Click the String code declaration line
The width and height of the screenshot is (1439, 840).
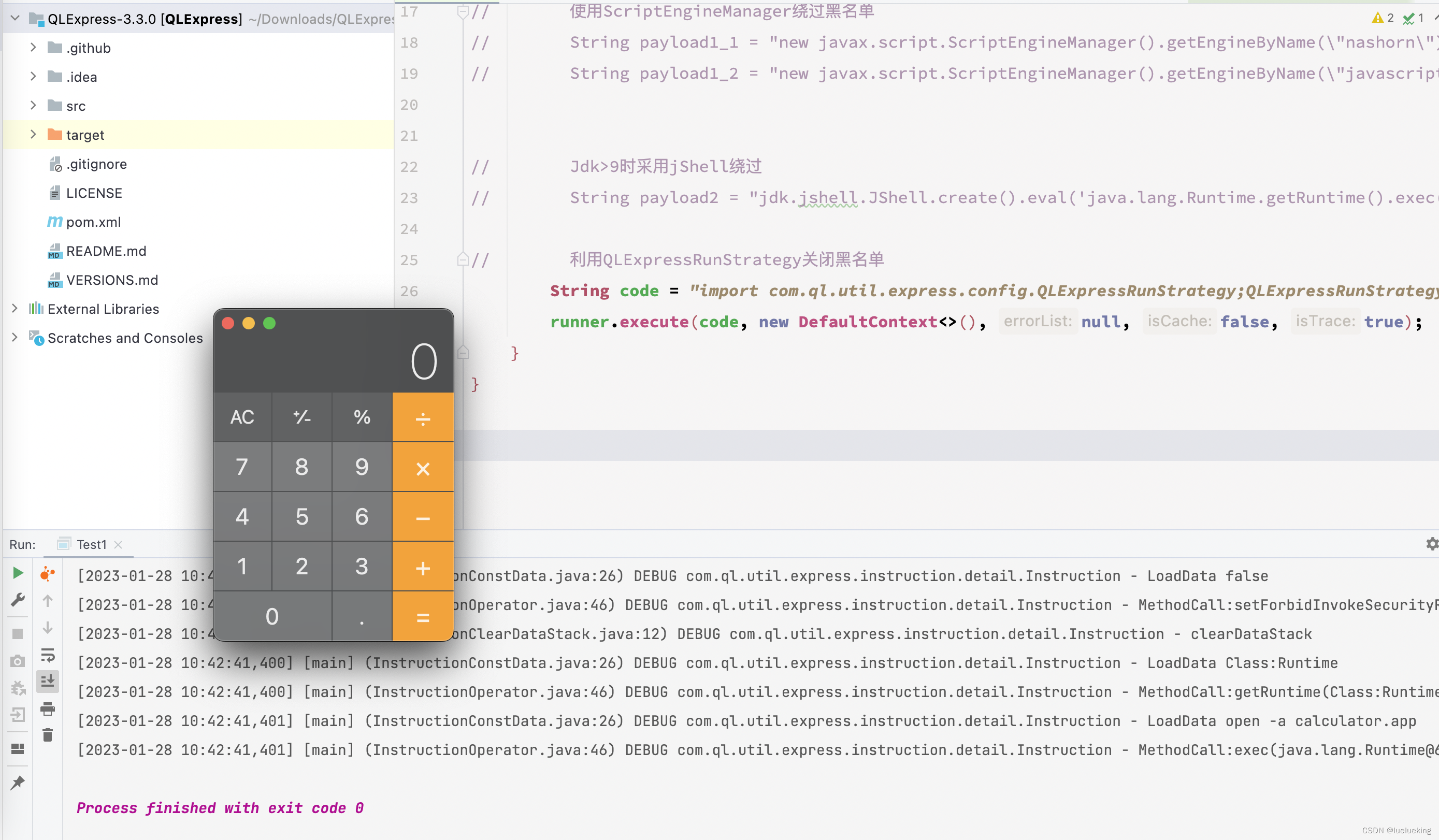pos(994,291)
